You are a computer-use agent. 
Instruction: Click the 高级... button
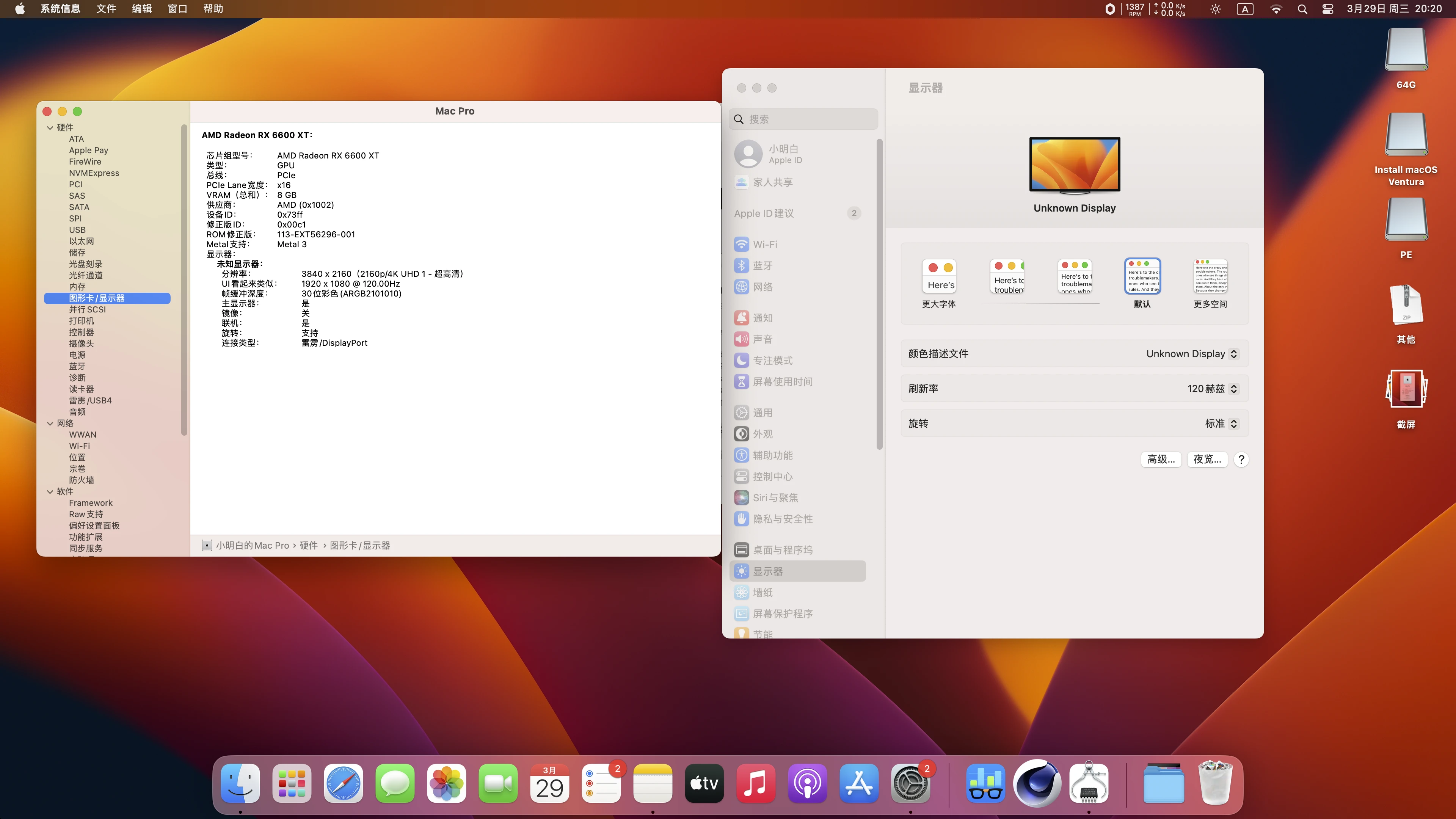(1161, 460)
